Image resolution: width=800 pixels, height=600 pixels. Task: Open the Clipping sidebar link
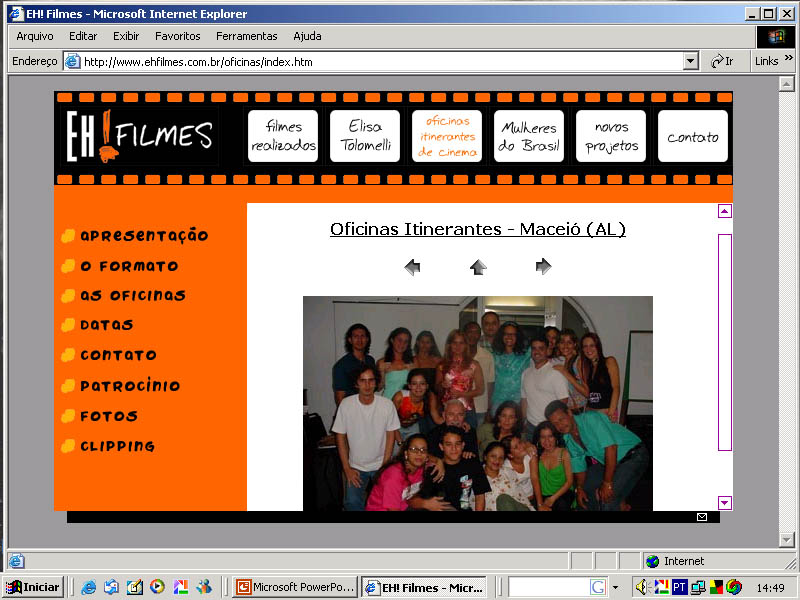(x=117, y=446)
